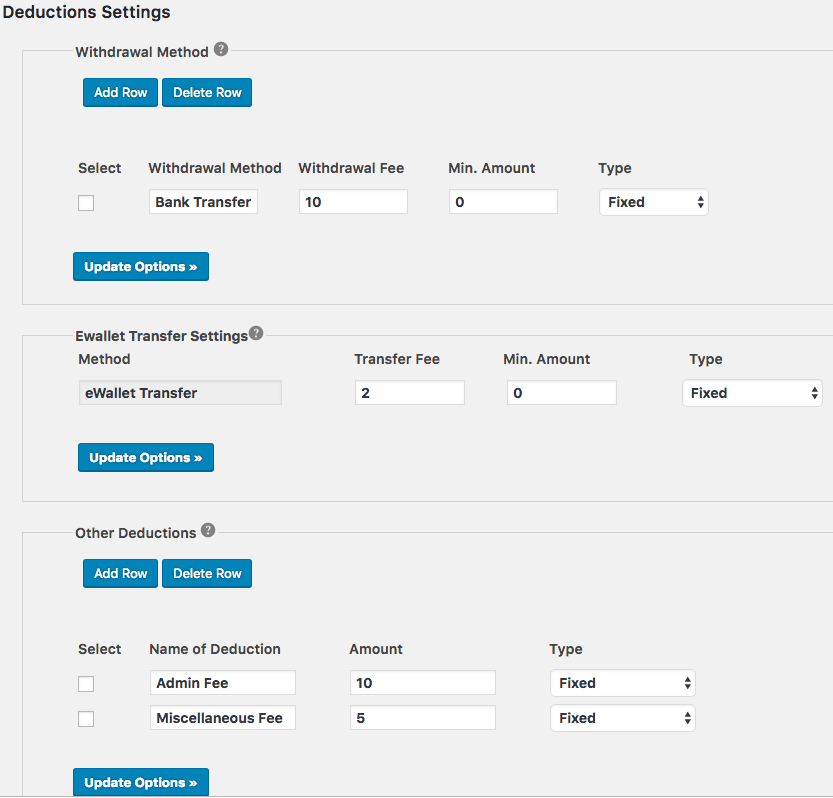Click Update Options under Other Deductions
This screenshot has width=833, height=798.
pos(141,782)
